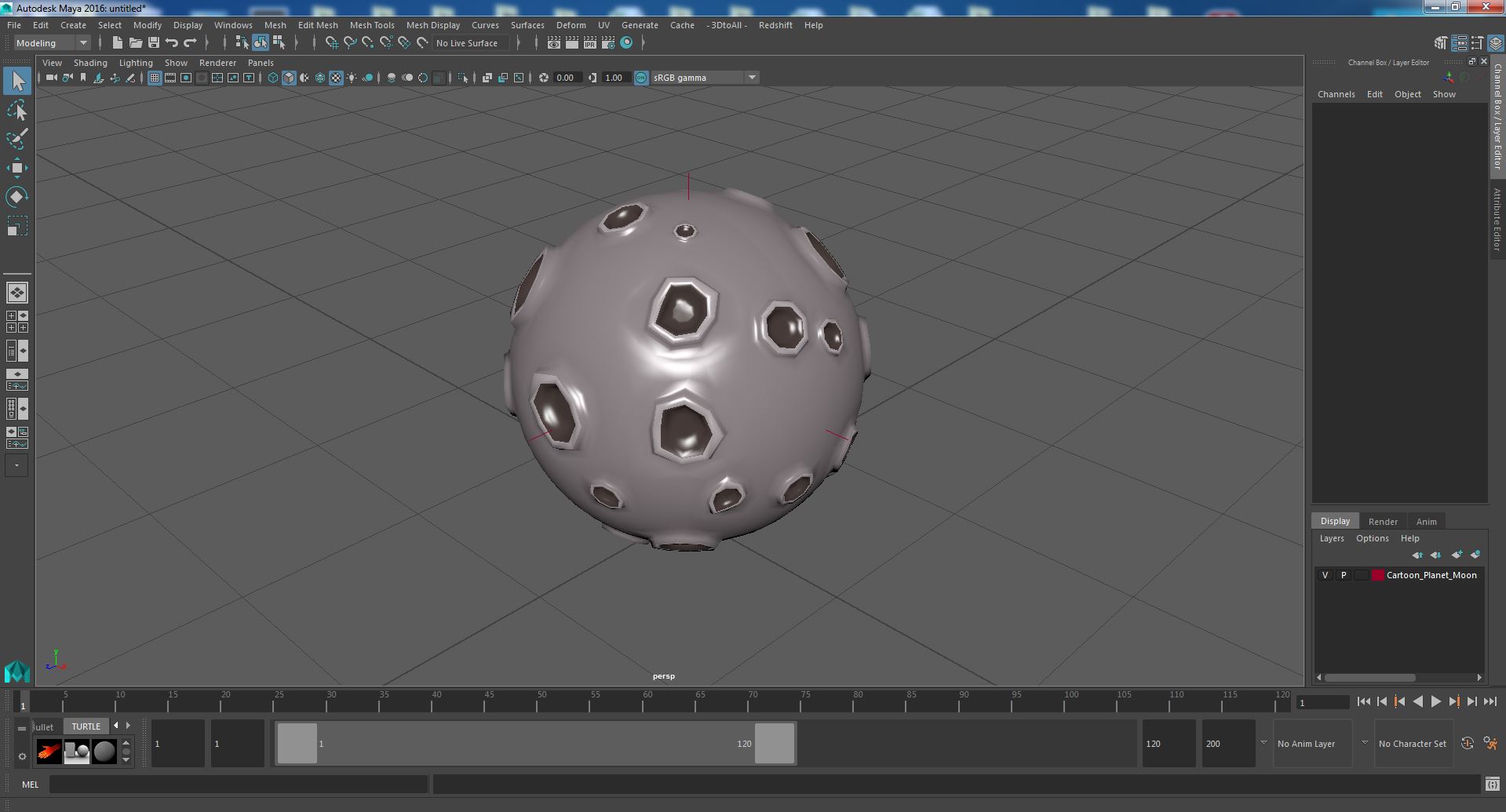Open the Hypershade round icon
1506x812 pixels.
[x=626, y=43]
